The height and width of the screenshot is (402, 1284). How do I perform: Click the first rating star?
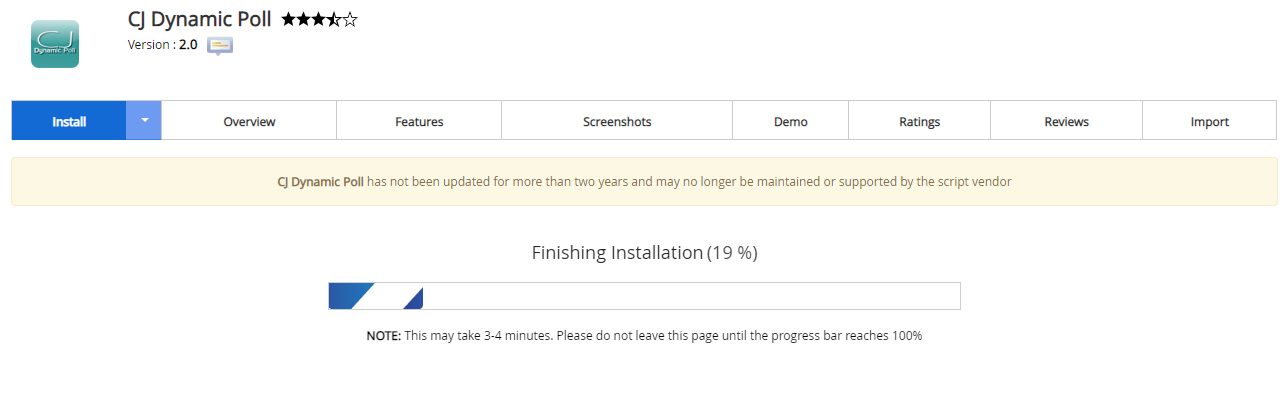click(x=288, y=19)
